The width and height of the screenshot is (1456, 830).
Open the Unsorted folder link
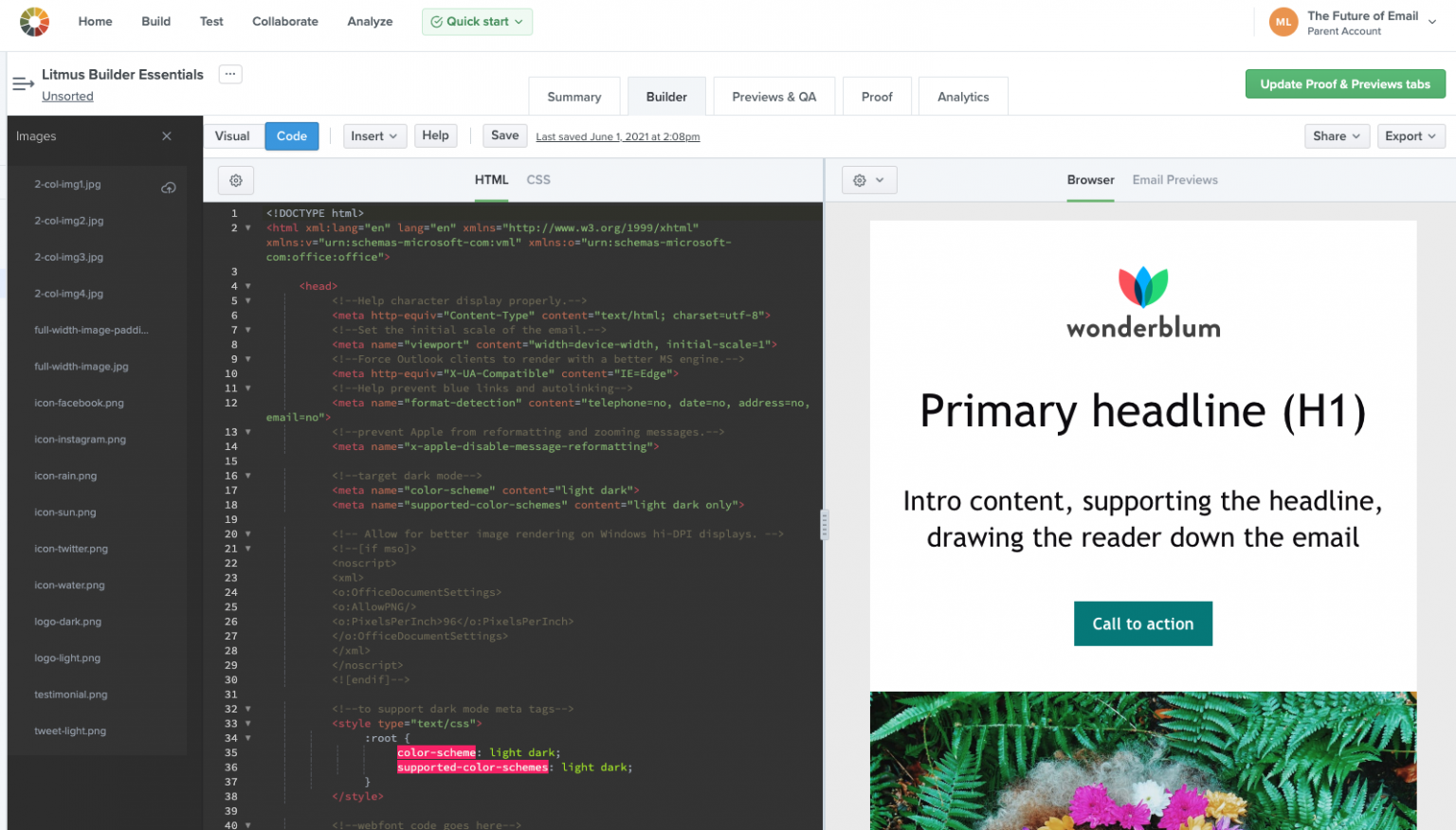(x=67, y=96)
